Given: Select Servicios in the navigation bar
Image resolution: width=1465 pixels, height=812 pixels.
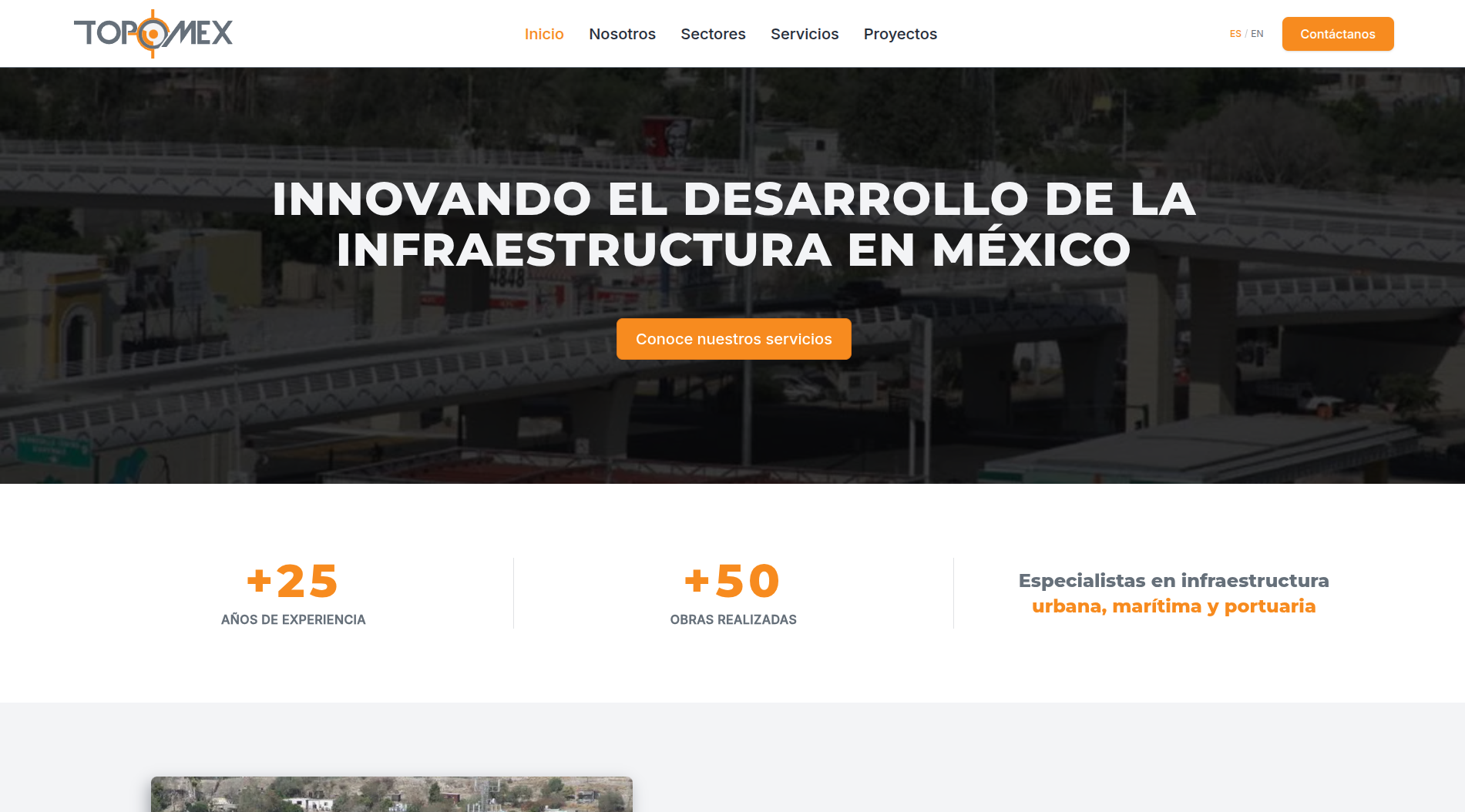Looking at the screenshot, I should tap(805, 34).
